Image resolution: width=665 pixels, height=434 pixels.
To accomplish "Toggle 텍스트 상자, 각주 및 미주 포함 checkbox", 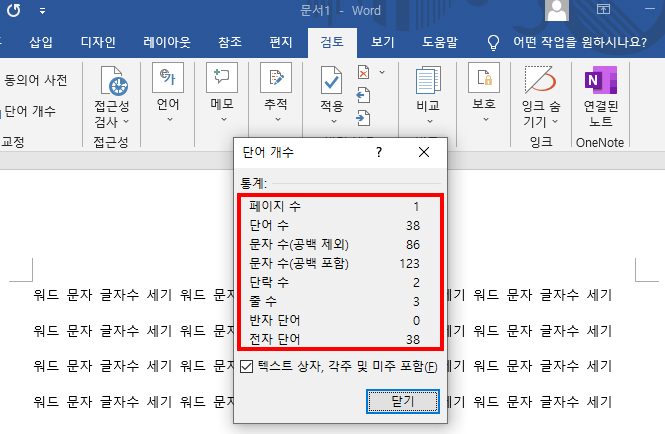I will pos(246,367).
